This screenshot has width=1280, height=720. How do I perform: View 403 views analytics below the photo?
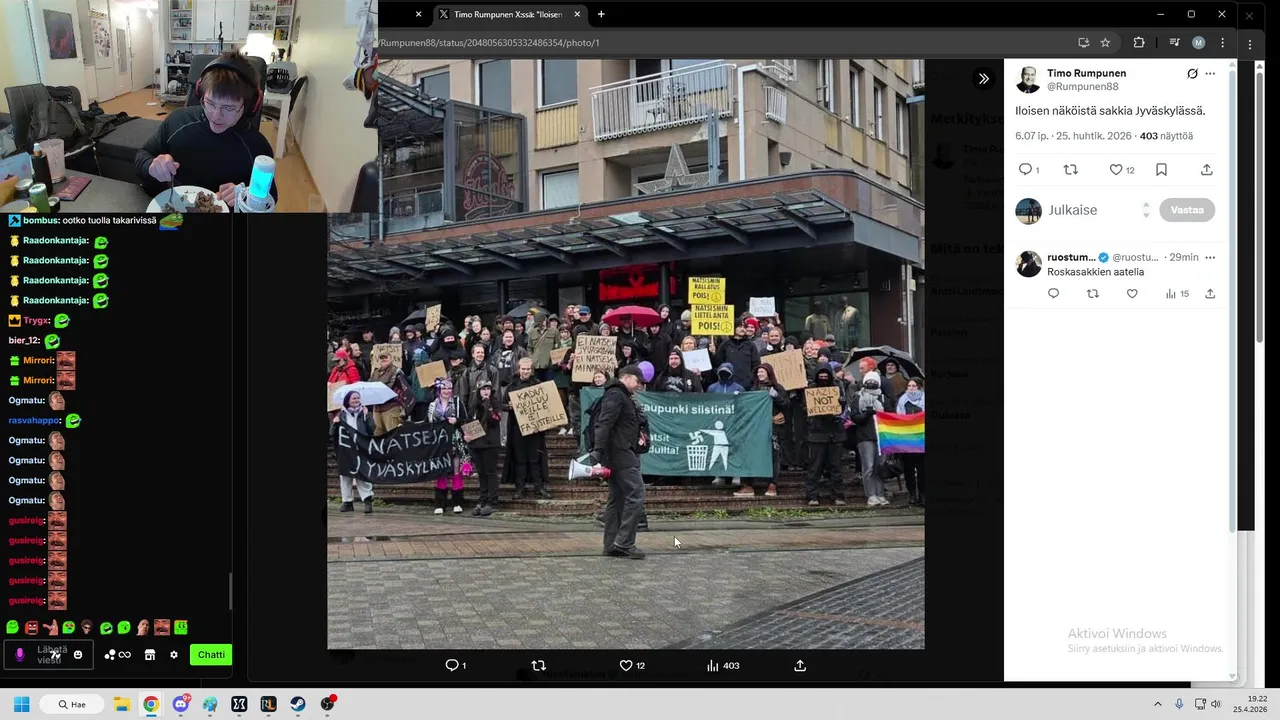723,665
